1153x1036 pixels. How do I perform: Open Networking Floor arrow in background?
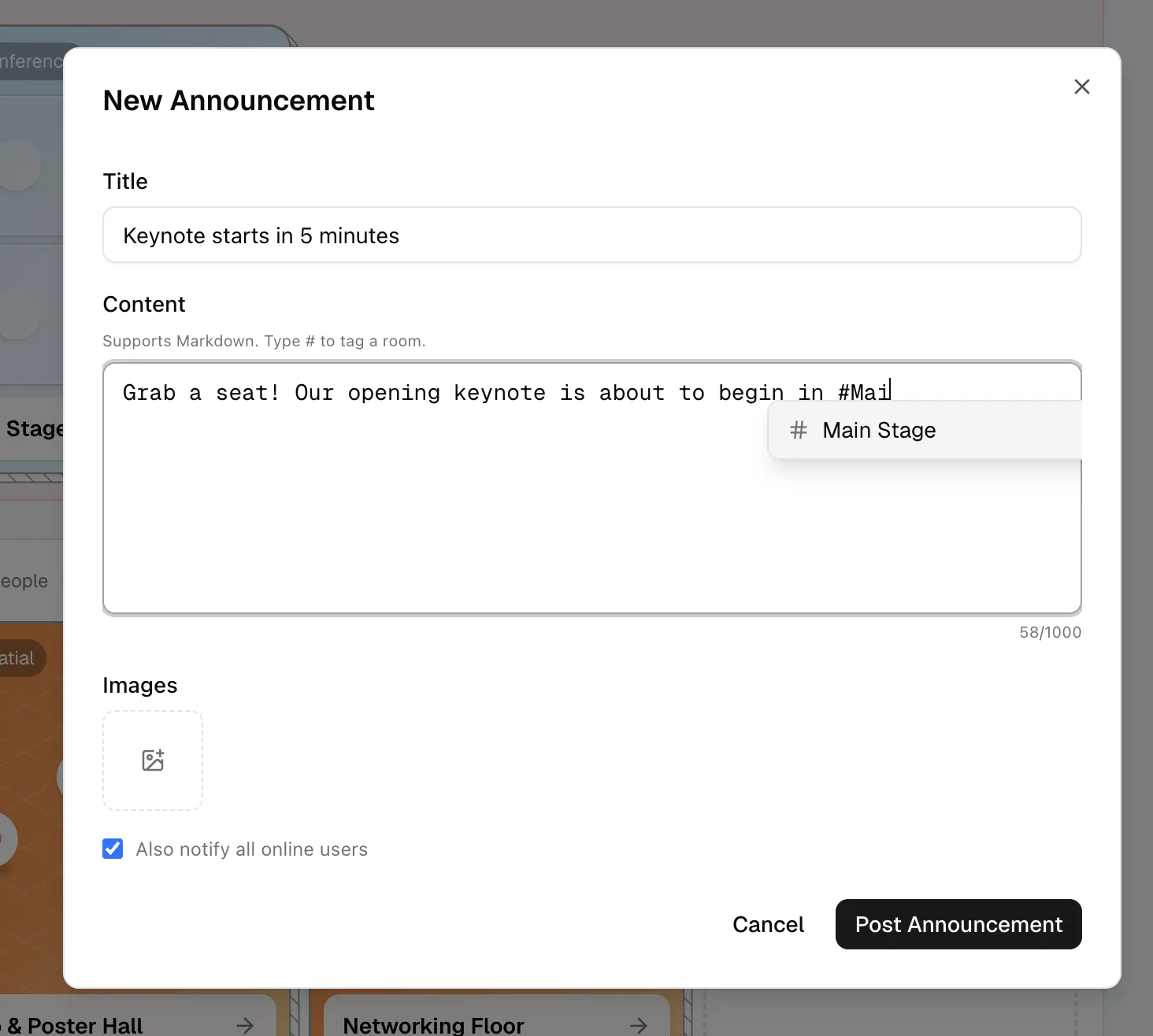coord(639,1025)
